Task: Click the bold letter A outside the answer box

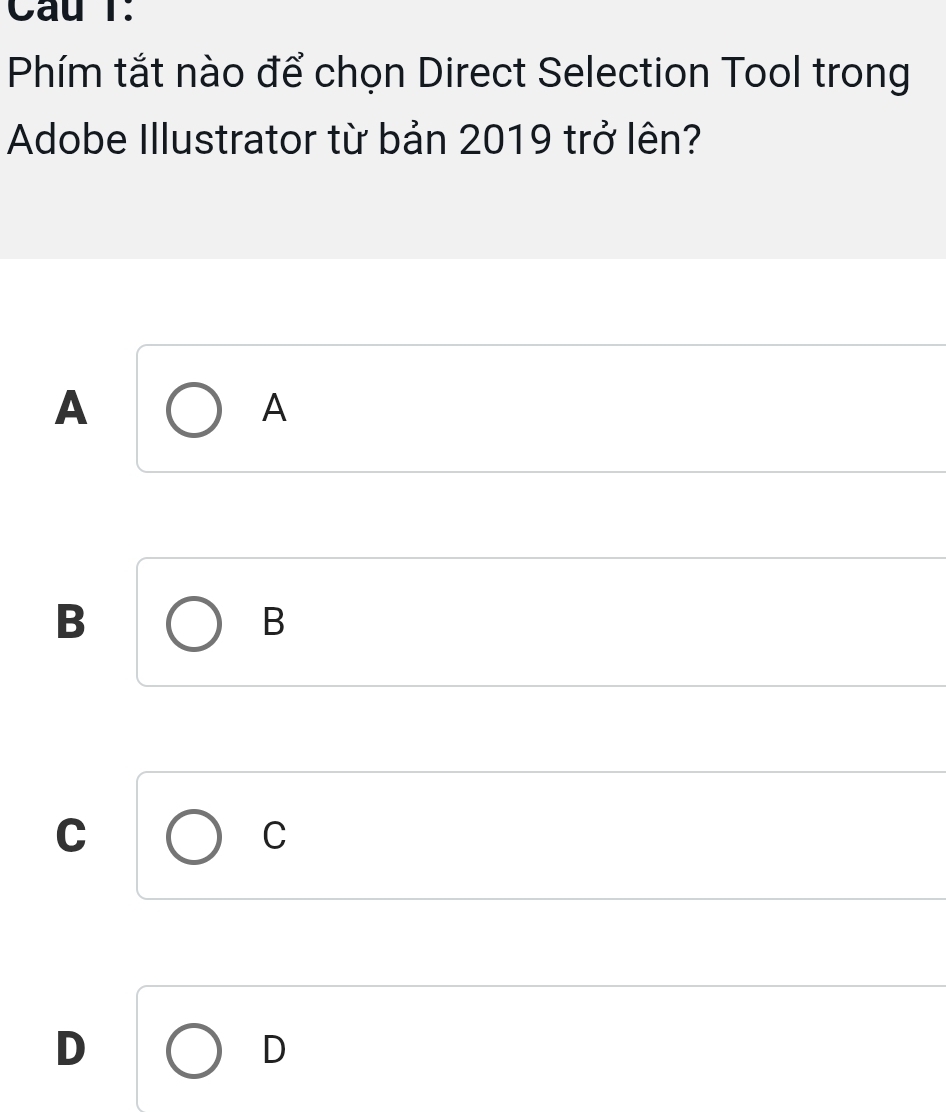Action: click(x=71, y=408)
